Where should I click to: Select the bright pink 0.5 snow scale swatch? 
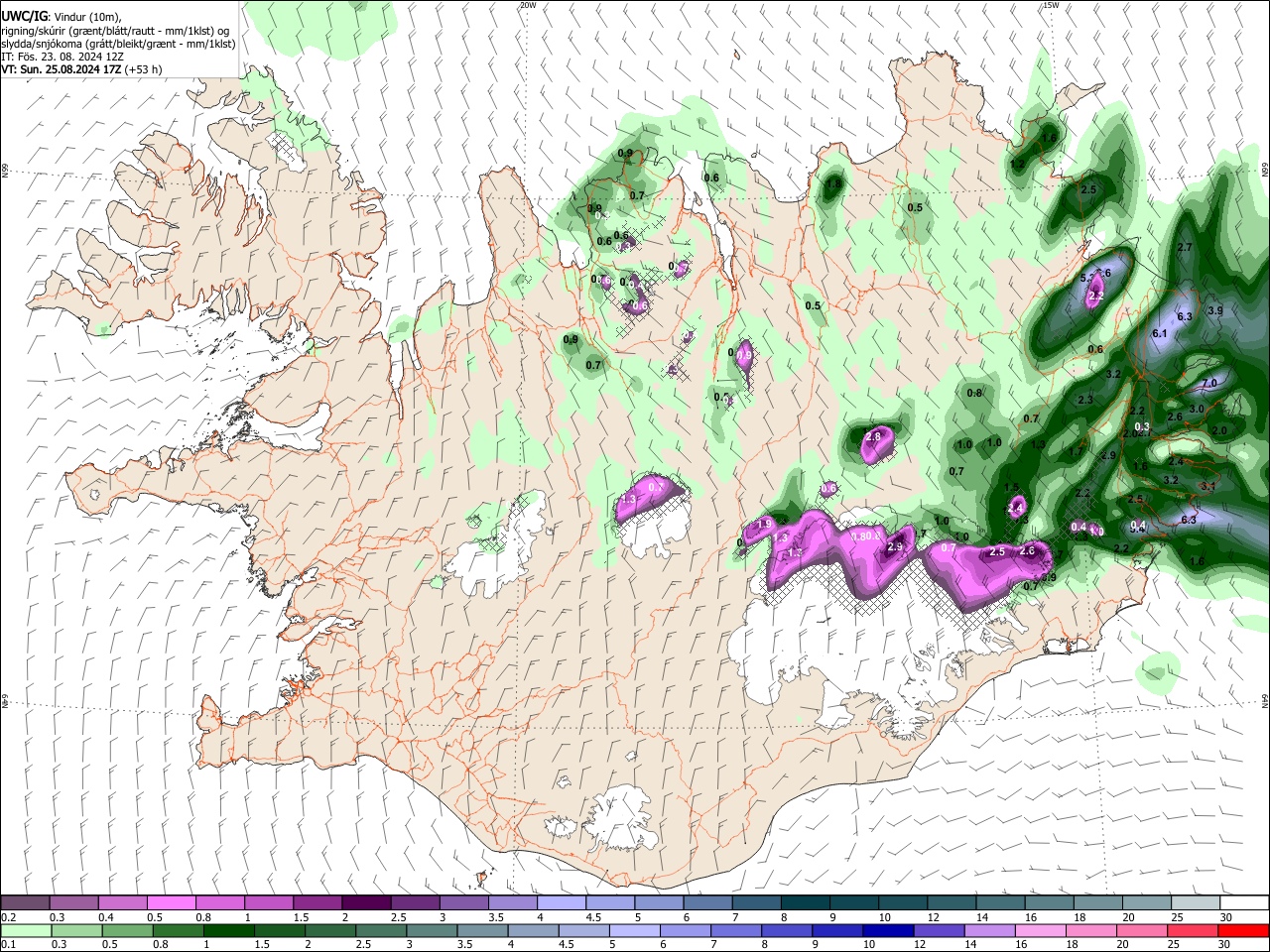(172, 902)
